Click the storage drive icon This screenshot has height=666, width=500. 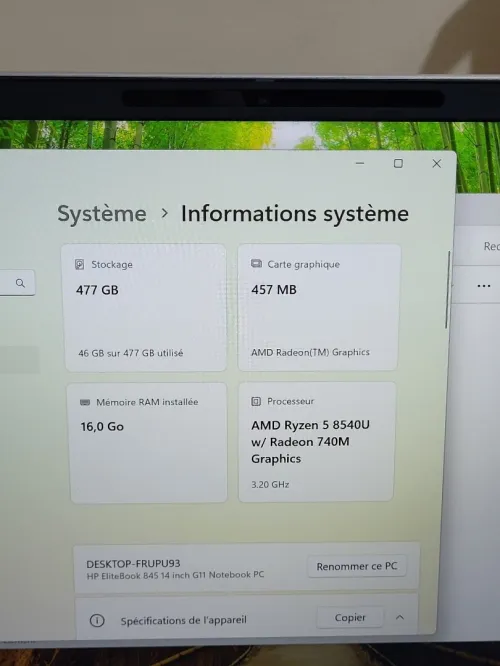[x=79, y=264]
